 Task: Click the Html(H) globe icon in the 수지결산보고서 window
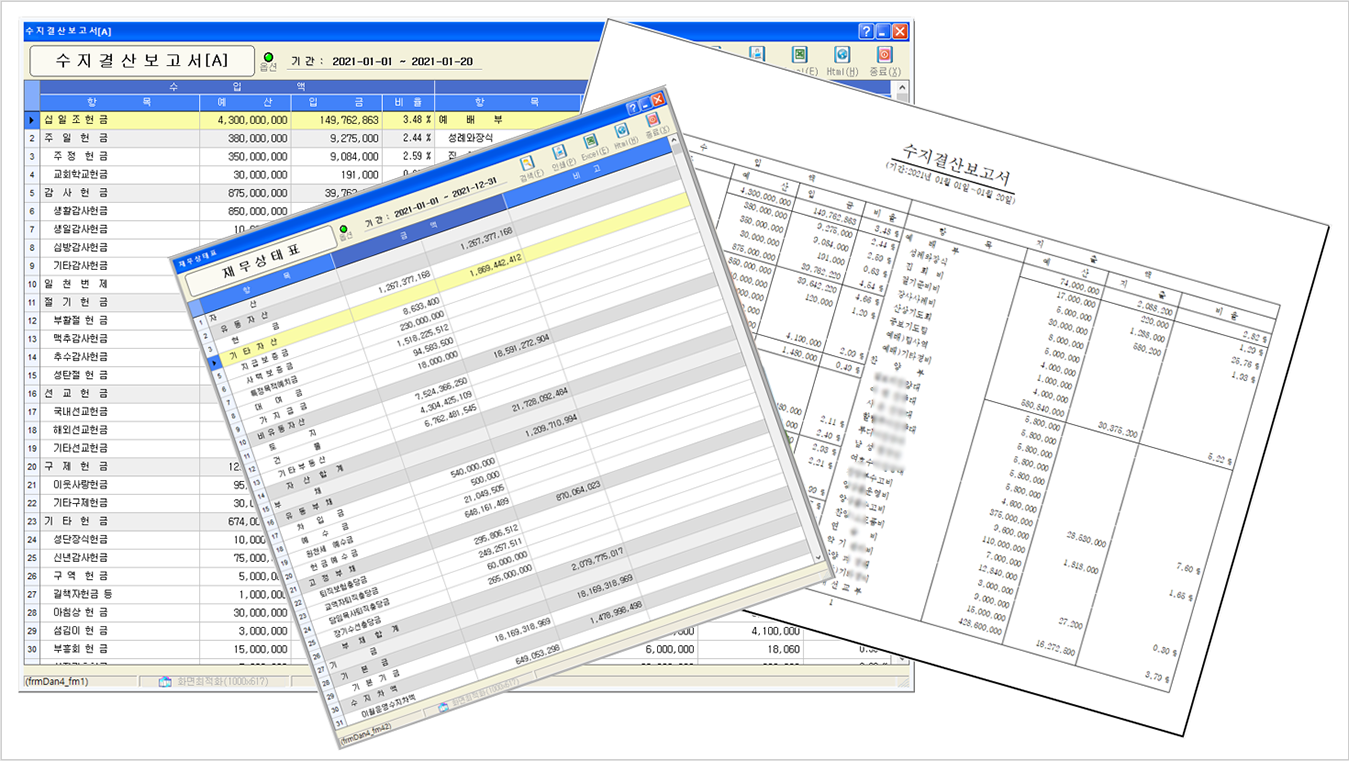click(842, 56)
